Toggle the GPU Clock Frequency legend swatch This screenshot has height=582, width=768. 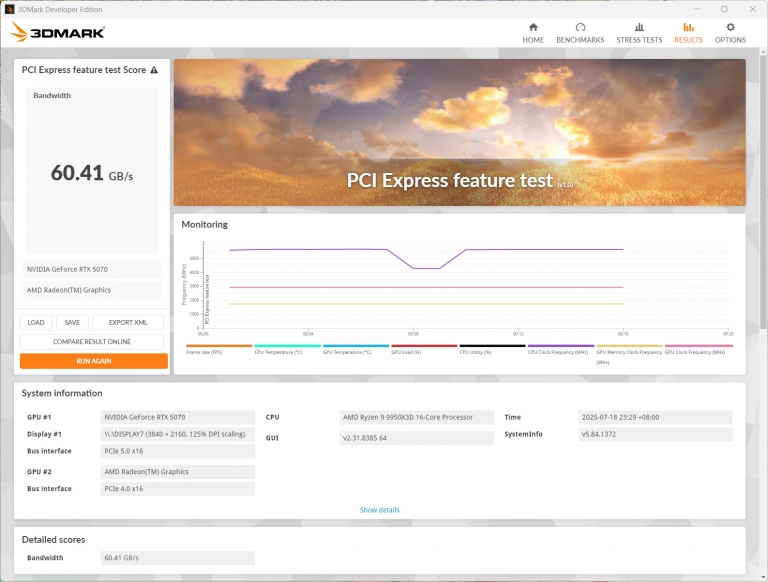pos(698,346)
